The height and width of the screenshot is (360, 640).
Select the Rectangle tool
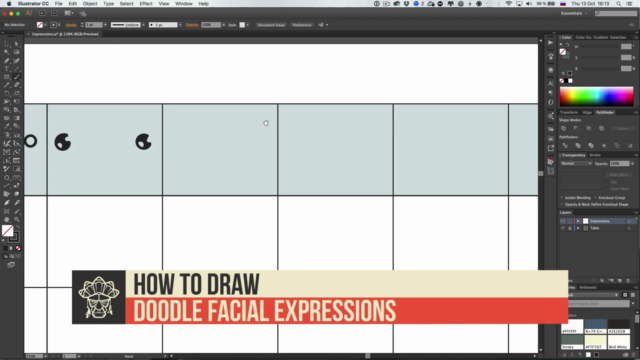tap(7, 77)
